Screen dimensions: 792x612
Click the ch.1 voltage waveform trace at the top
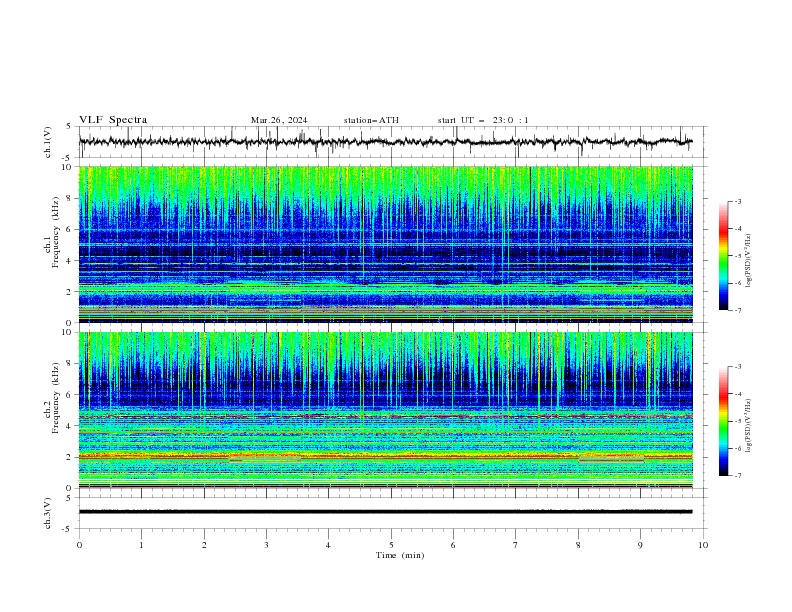click(385, 142)
